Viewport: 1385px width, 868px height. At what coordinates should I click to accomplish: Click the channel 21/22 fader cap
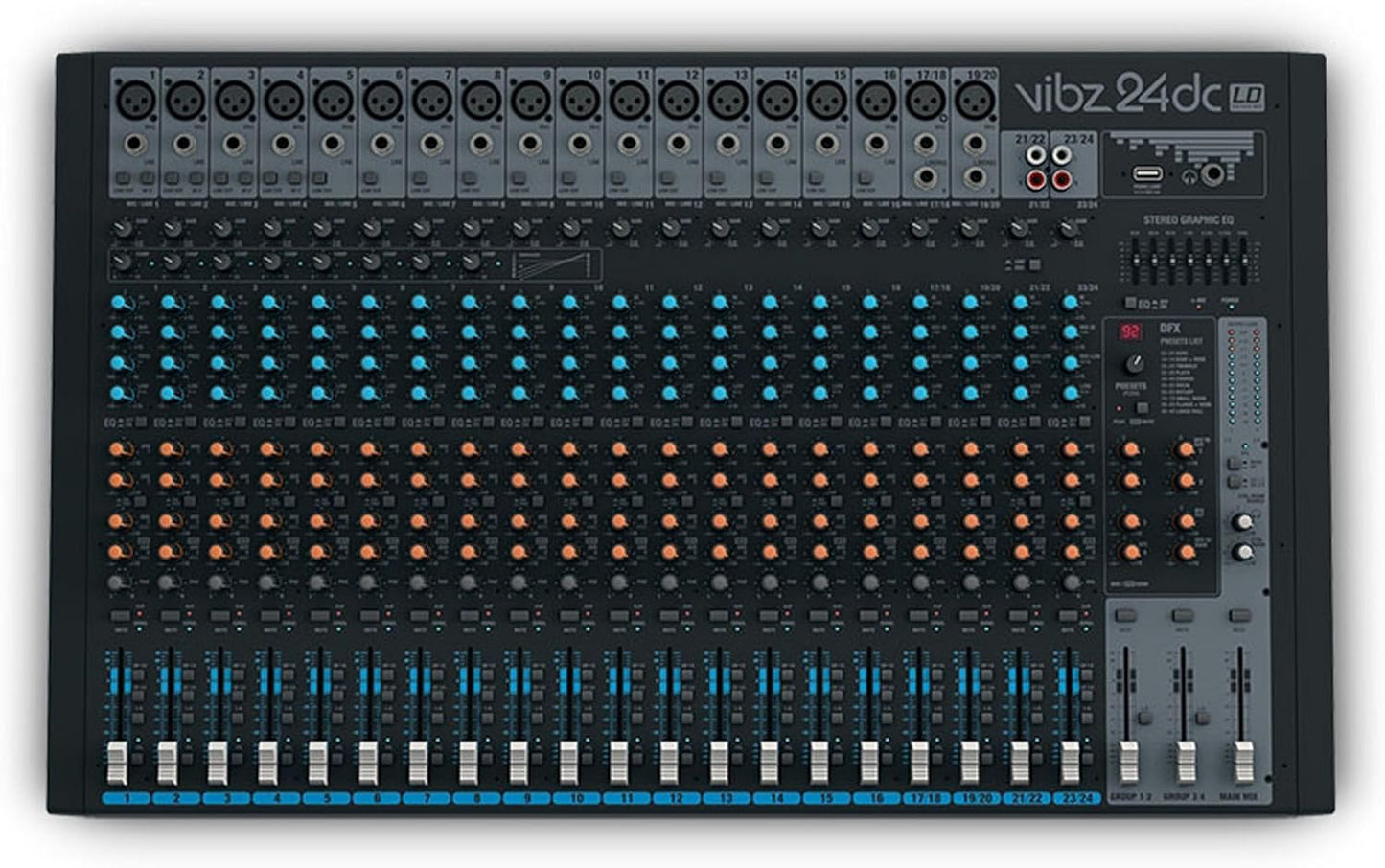pos(1020,762)
